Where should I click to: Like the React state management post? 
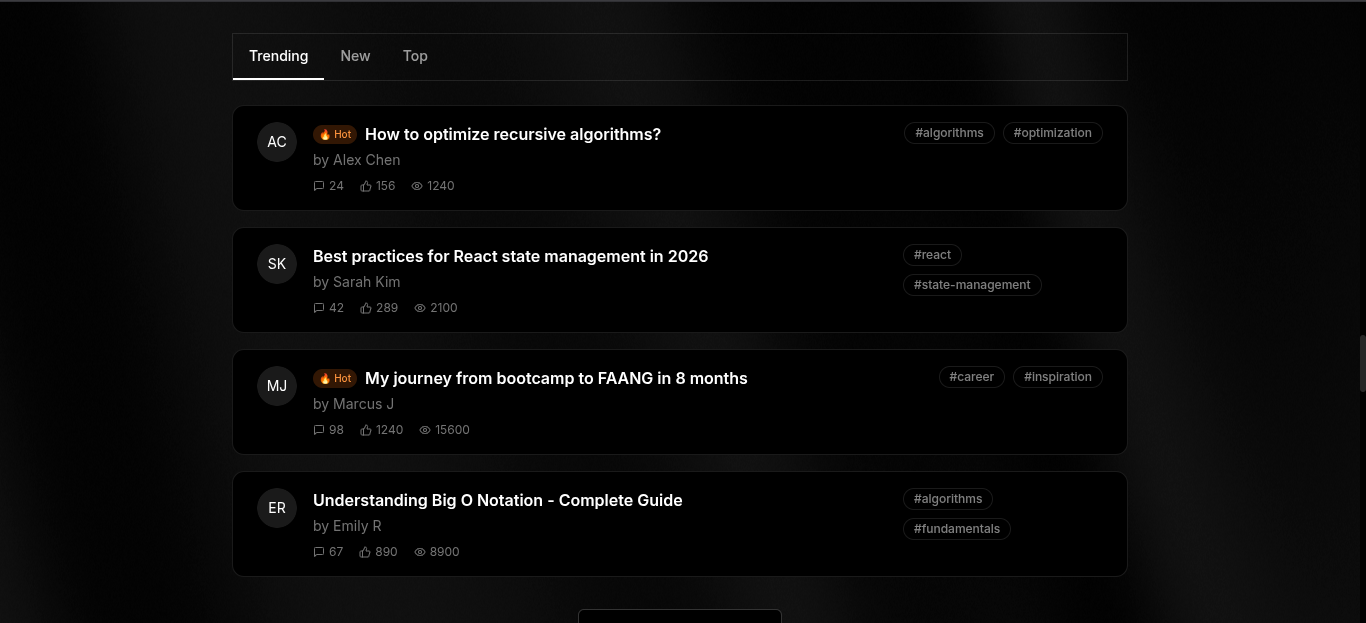[366, 308]
